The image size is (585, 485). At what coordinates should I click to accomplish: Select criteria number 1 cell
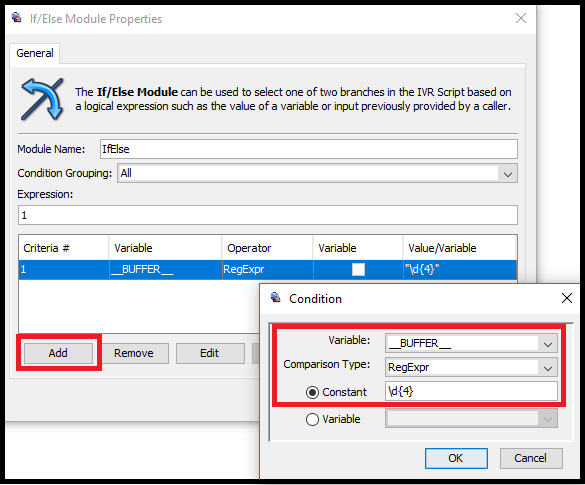tap(63, 269)
